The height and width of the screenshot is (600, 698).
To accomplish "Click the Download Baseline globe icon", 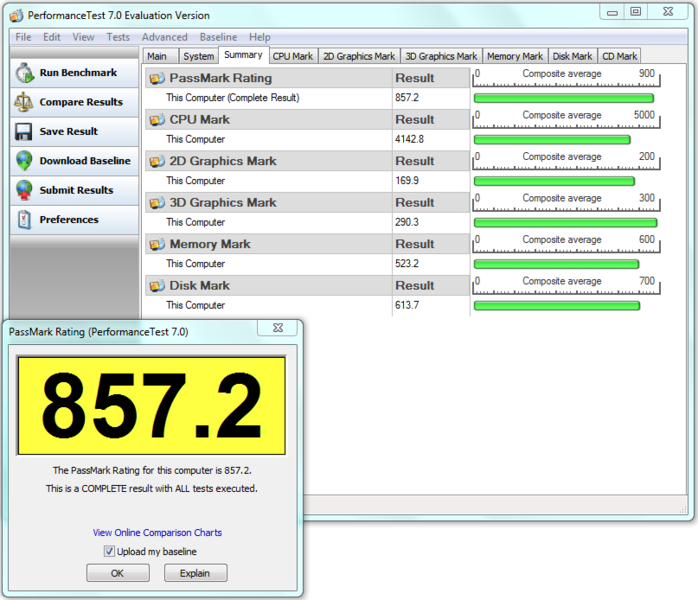I will tap(24, 161).
